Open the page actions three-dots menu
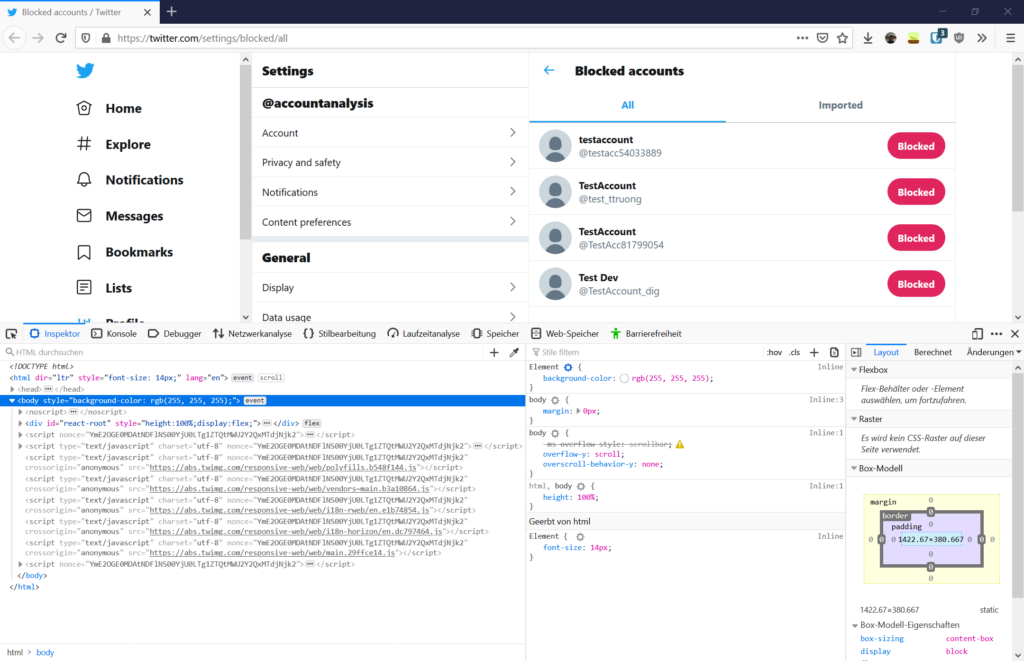The width and height of the screenshot is (1024, 661). [x=802, y=38]
